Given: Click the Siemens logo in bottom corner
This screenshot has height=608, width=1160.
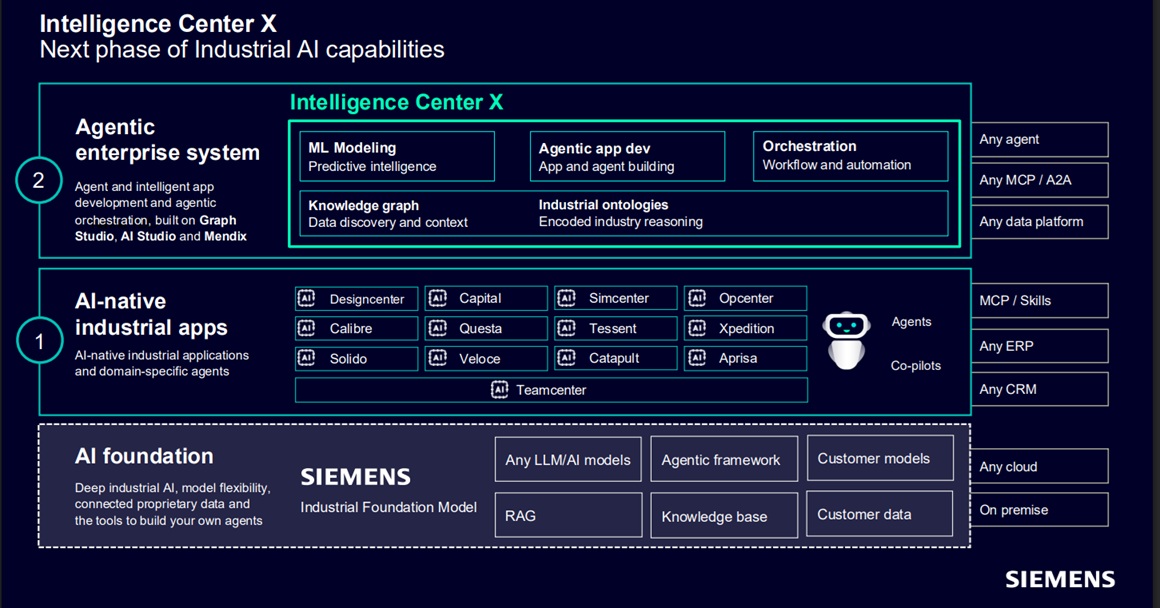Looking at the screenshot, I should [1060, 579].
